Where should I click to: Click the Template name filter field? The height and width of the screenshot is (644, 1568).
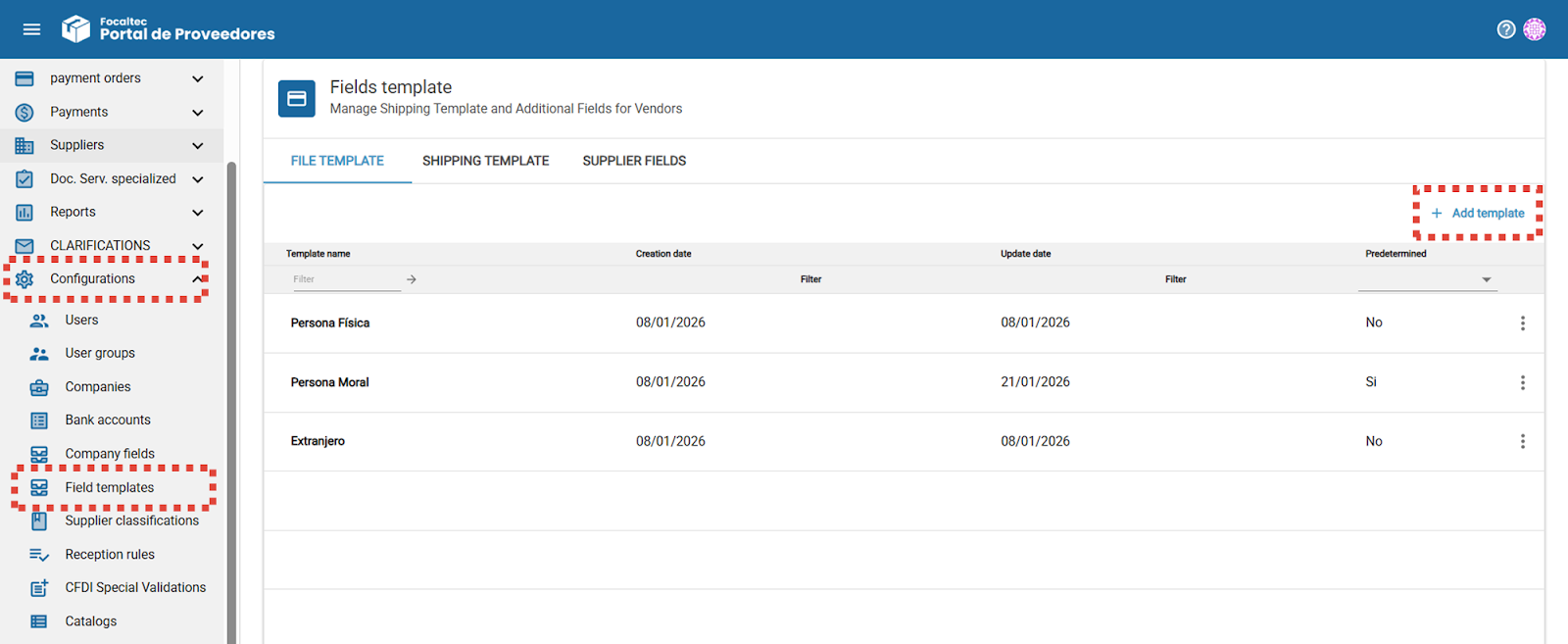[346, 279]
